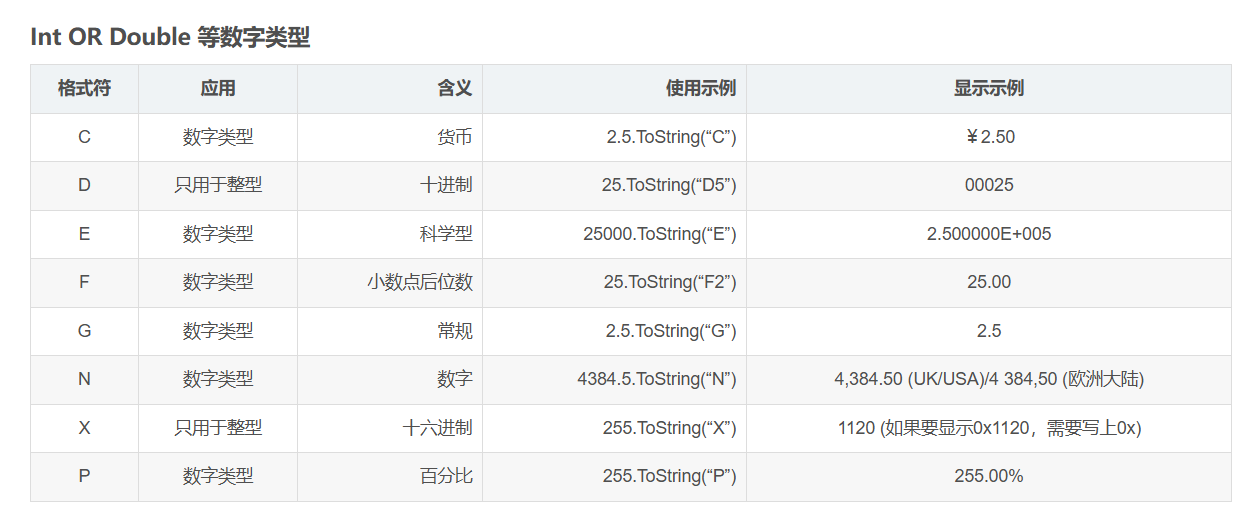
Task: Click '只用于整型' in the X row
Action: 218,428
